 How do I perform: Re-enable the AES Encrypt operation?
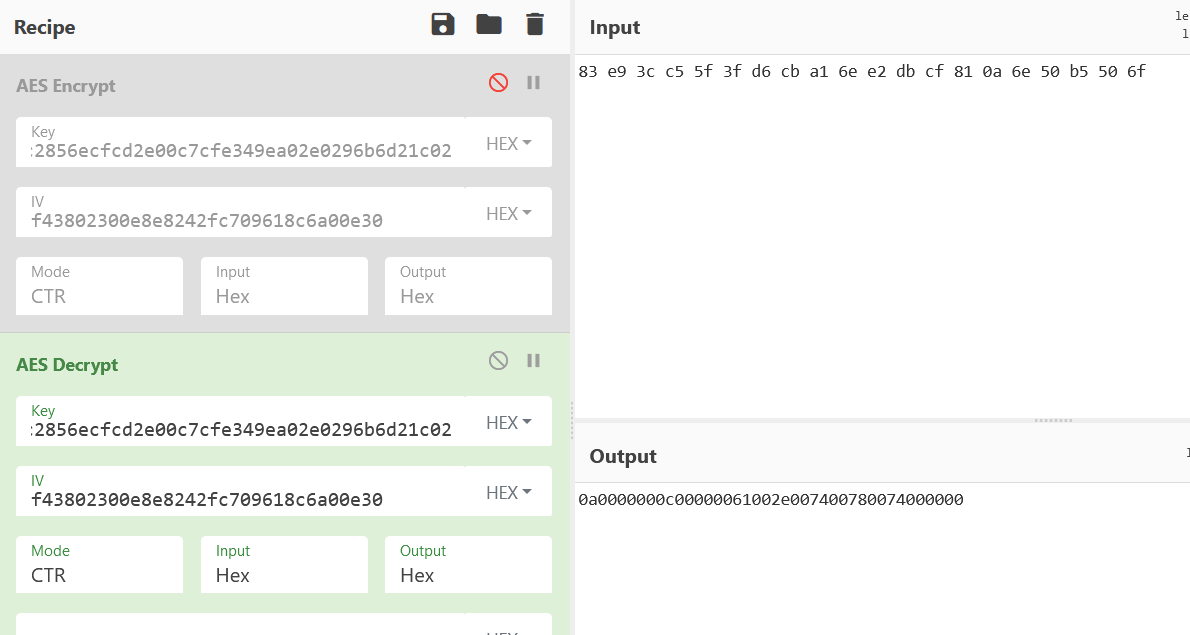(499, 82)
